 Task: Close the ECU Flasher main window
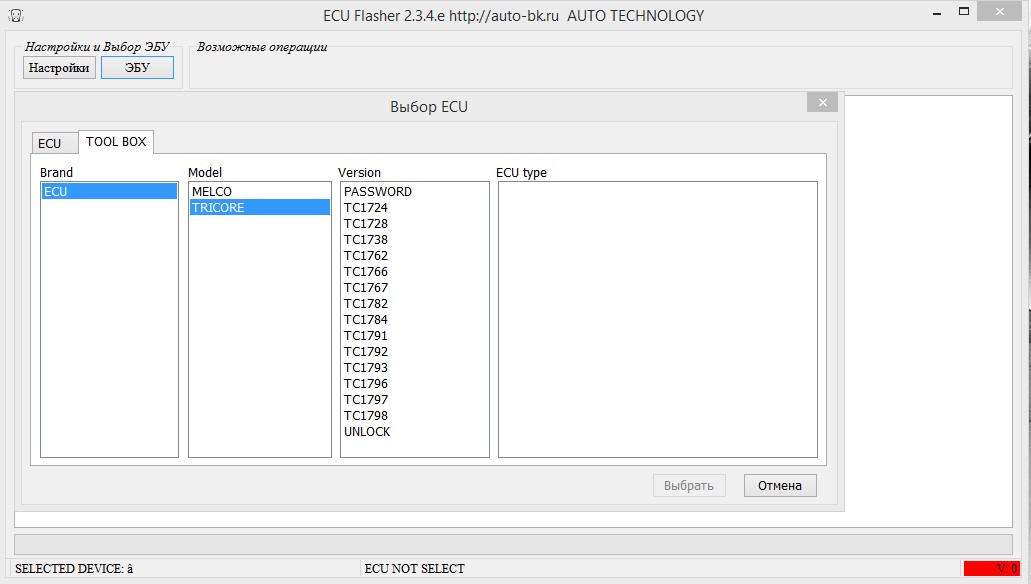click(x=1000, y=11)
